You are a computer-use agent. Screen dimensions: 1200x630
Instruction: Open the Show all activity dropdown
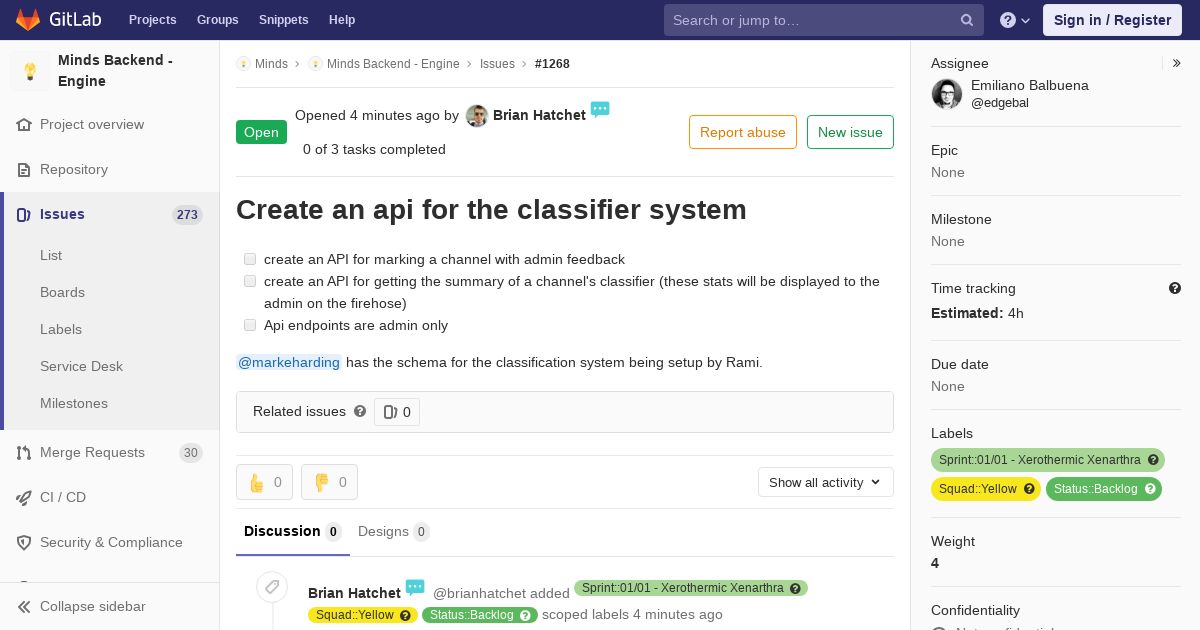point(825,482)
